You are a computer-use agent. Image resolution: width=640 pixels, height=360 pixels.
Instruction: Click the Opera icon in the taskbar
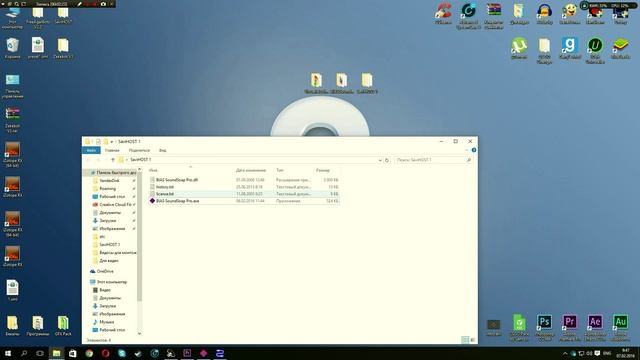105,353
